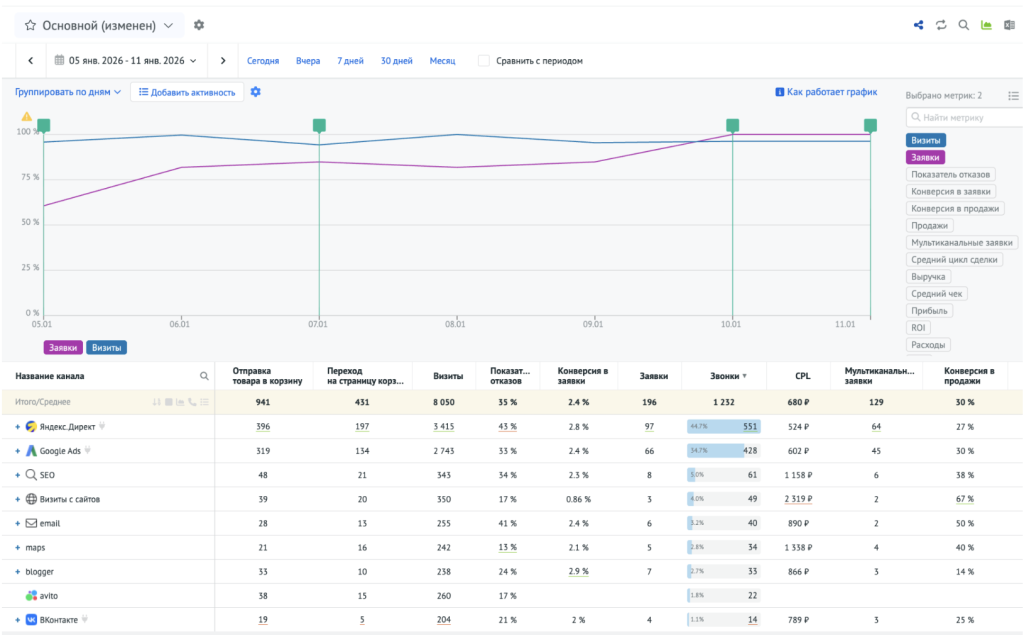Open search via top magnifier icon
This screenshot has width=1024, height=635.
point(963,25)
